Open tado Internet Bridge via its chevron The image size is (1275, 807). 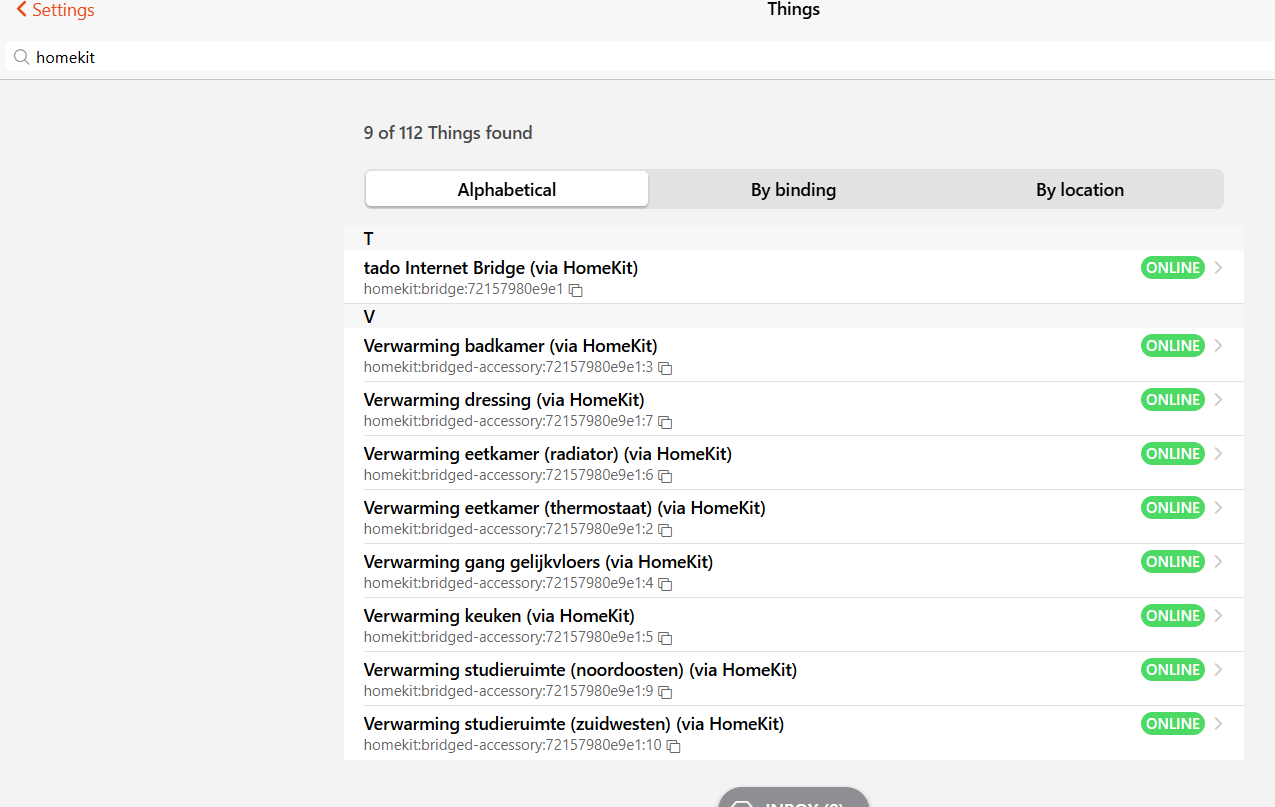(1218, 268)
